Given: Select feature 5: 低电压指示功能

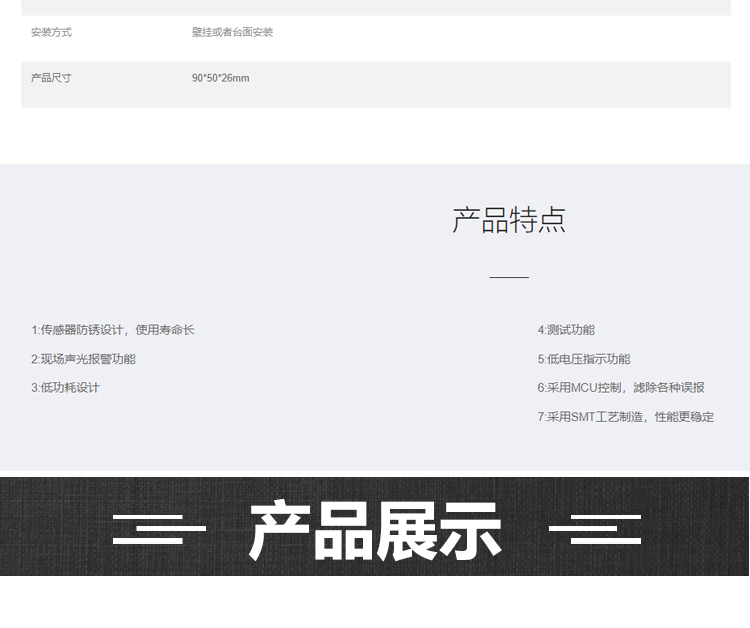Looking at the screenshot, I should click(584, 359).
